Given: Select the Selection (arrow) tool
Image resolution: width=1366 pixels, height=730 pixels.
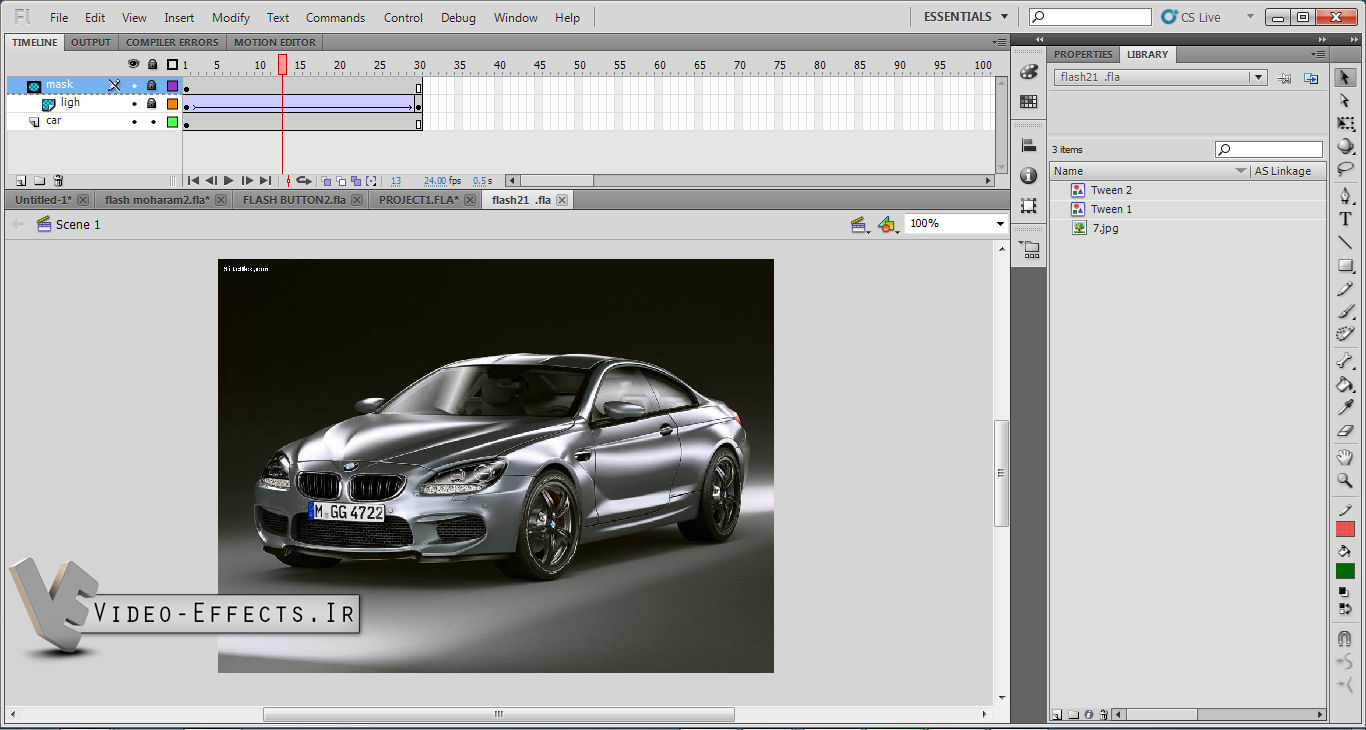Looking at the screenshot, I should pyautogui.click(x=1345, y=78).
